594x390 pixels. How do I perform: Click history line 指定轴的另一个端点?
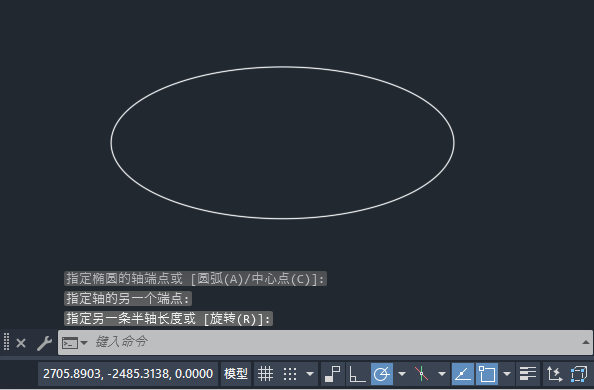pyautogui.click(x=128, y=298)
